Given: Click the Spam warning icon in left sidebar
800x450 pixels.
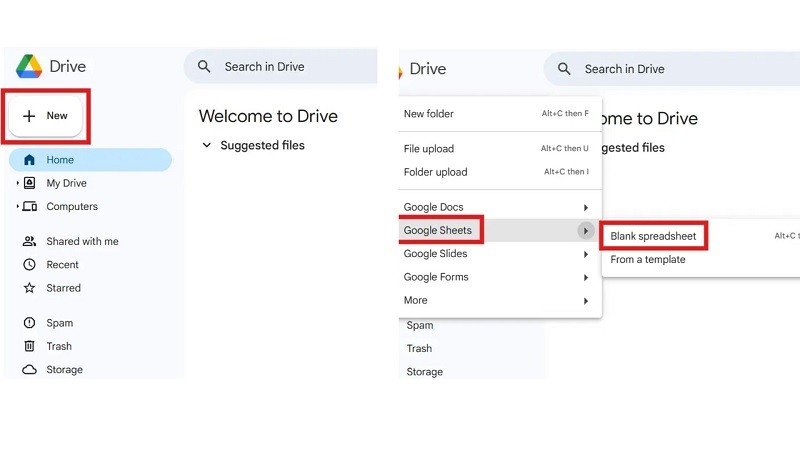Looking at the screenshot, I should pos(30,322).
